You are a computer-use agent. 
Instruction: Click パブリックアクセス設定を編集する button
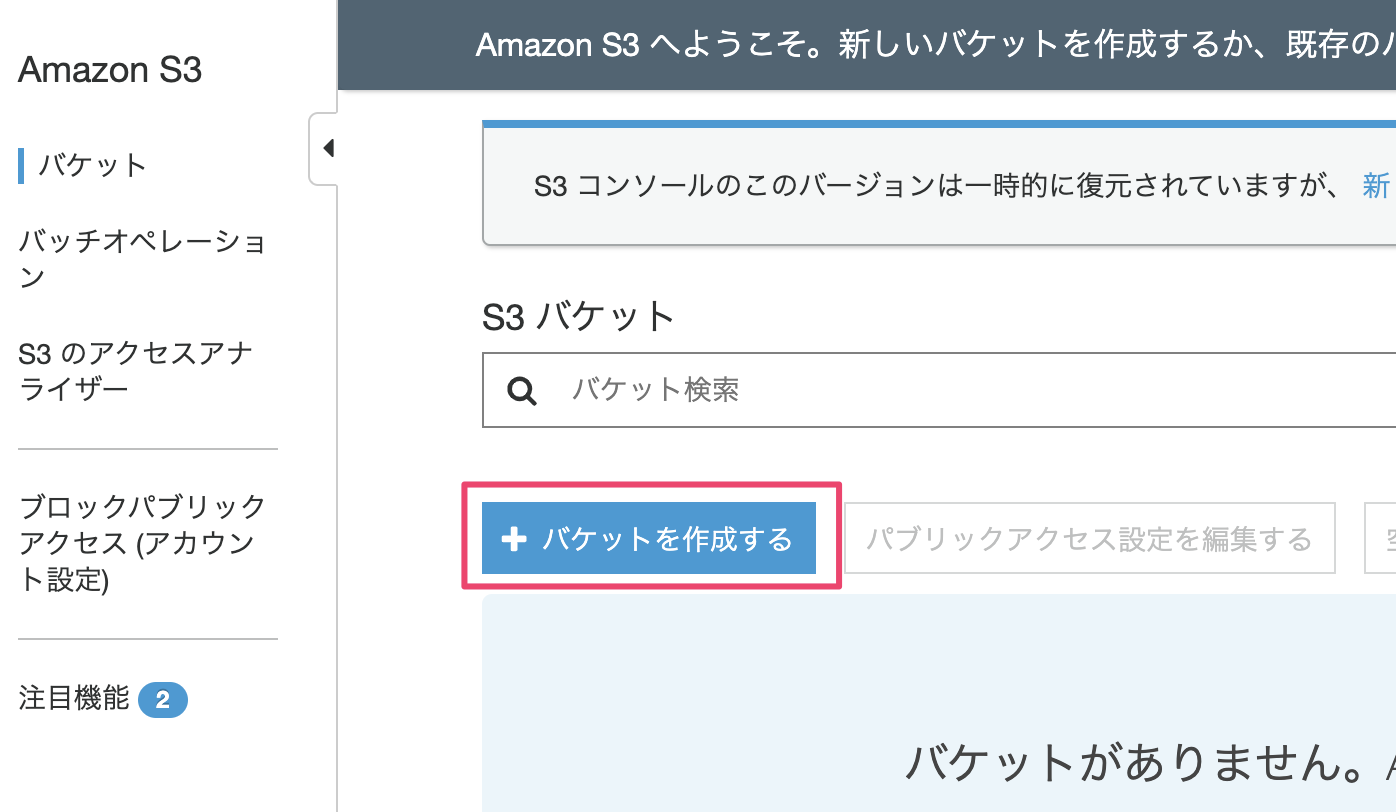click(1089, 540)
